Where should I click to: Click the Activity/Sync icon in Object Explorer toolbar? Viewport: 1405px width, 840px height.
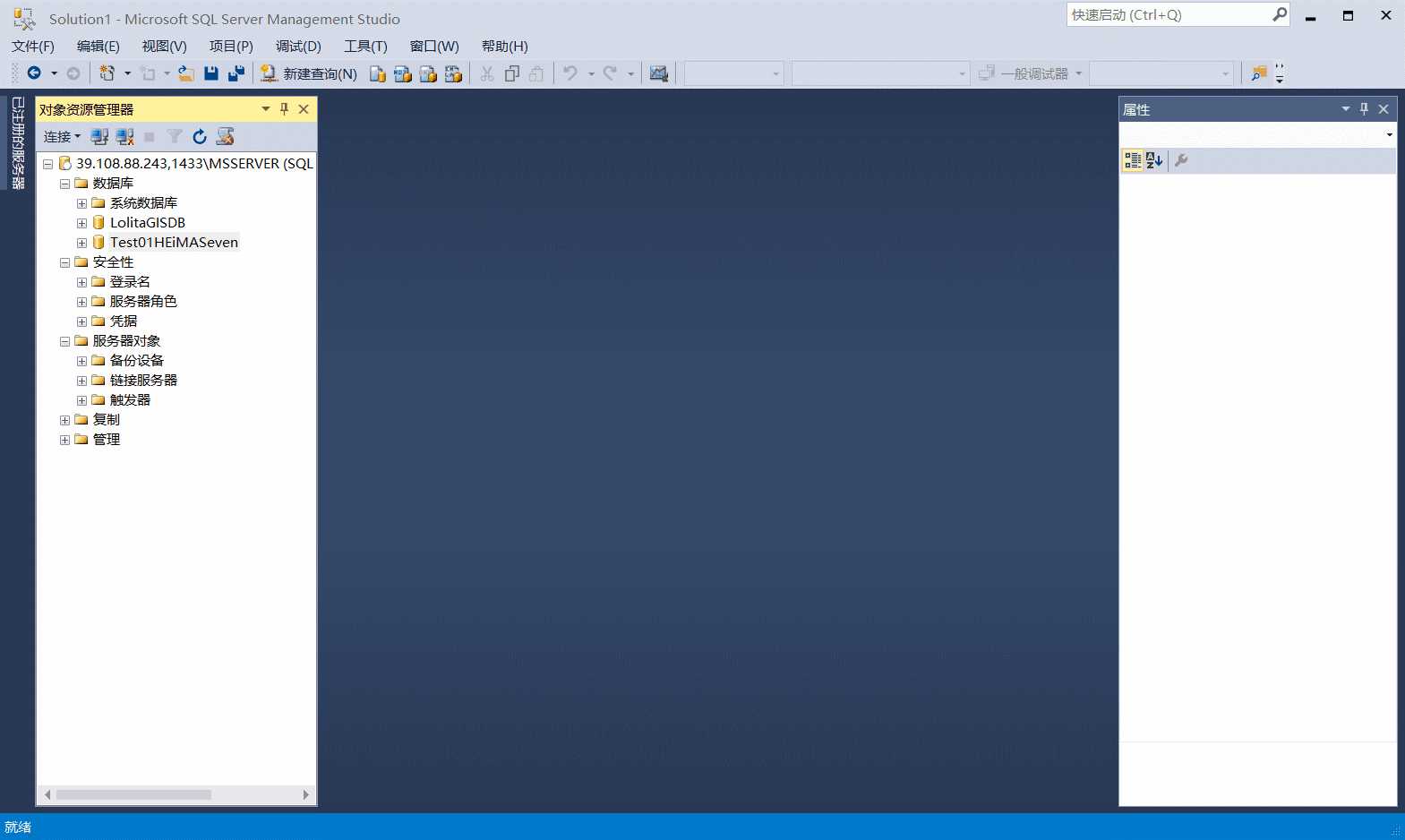(225, 136)
